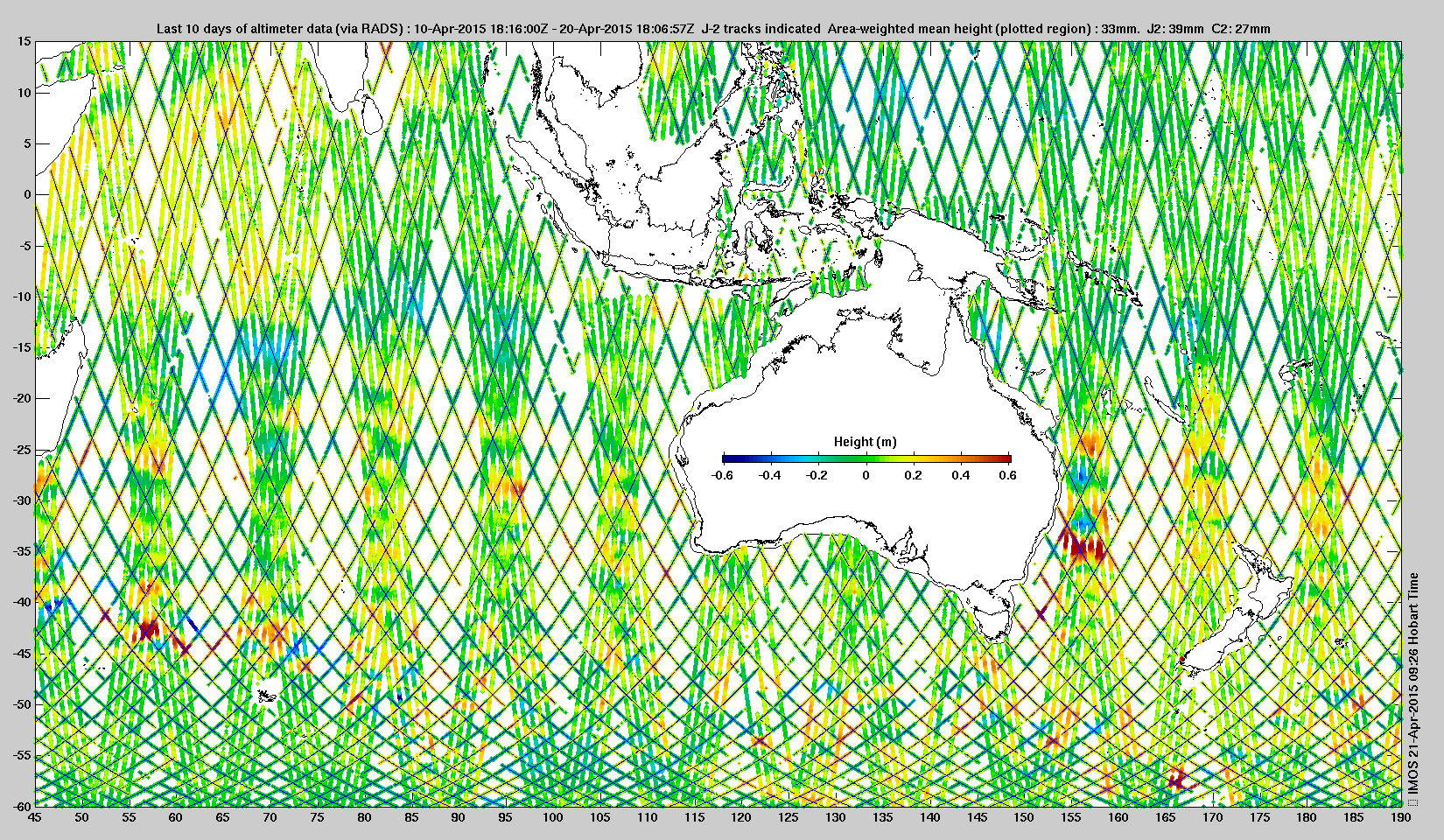Click latitude axis tick label '5'
This screenshot has width=1444, height=840.
pyautogui.click(x=27, y=143)
